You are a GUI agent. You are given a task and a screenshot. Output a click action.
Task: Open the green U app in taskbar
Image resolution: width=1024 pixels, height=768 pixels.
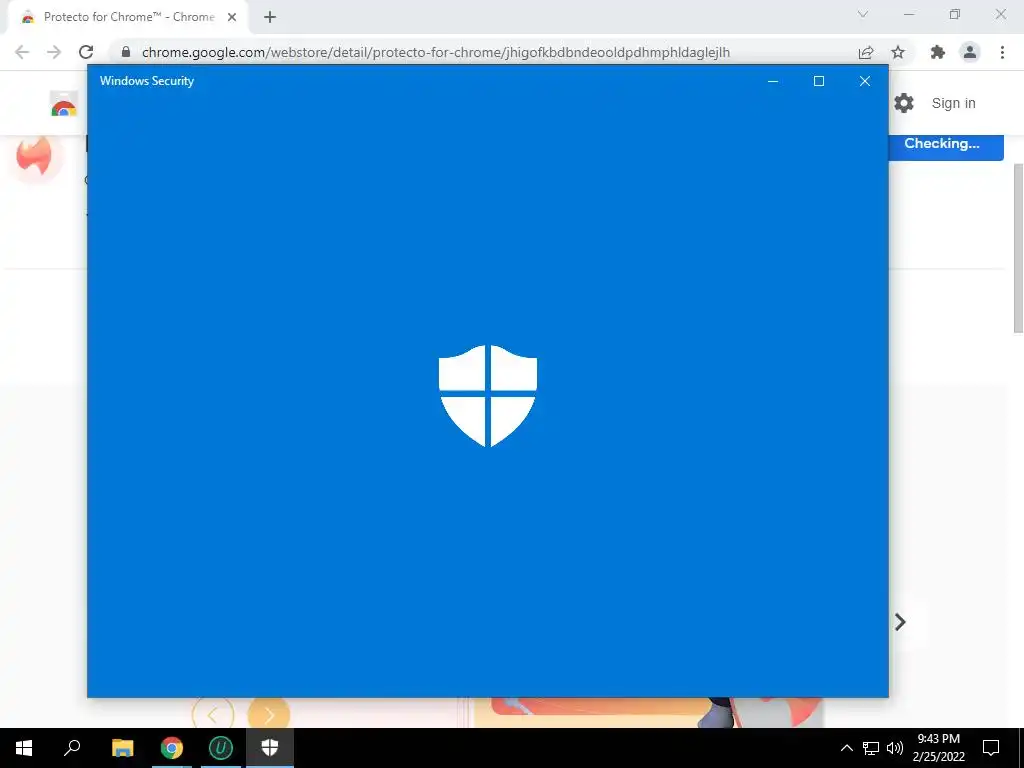(221, 748)
